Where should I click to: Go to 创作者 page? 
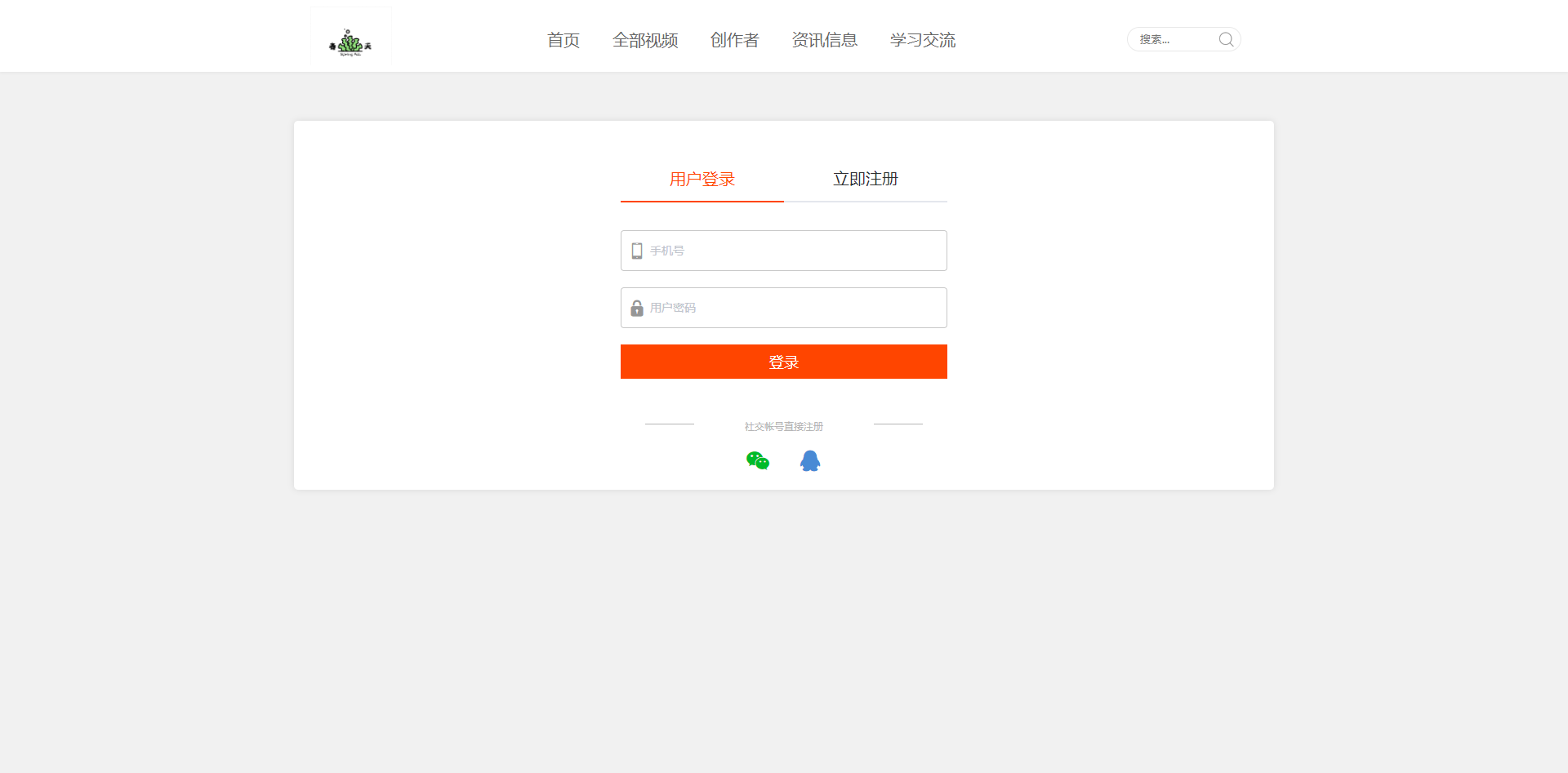click(x=735, y=40)
